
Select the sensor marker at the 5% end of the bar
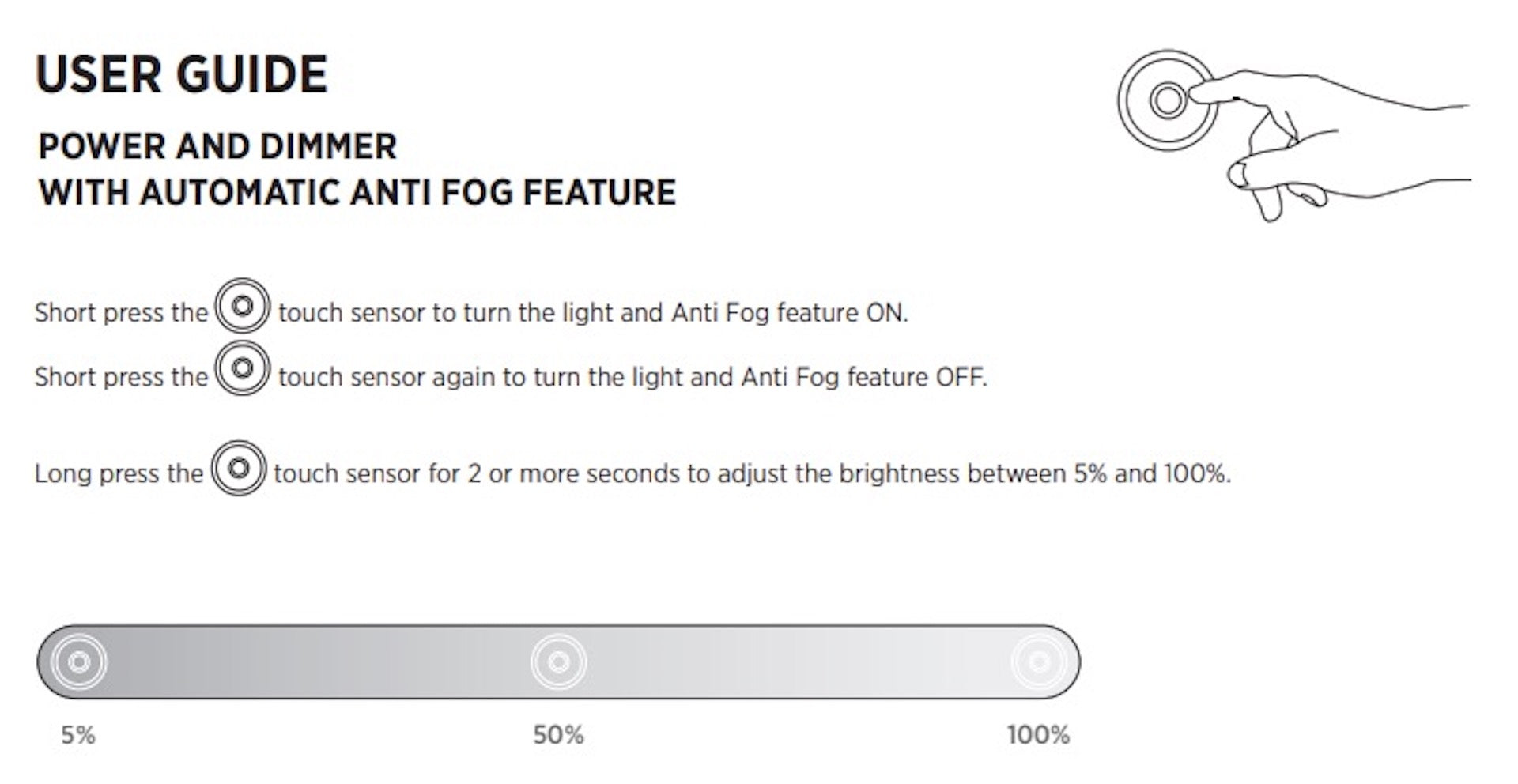point(78,661)
